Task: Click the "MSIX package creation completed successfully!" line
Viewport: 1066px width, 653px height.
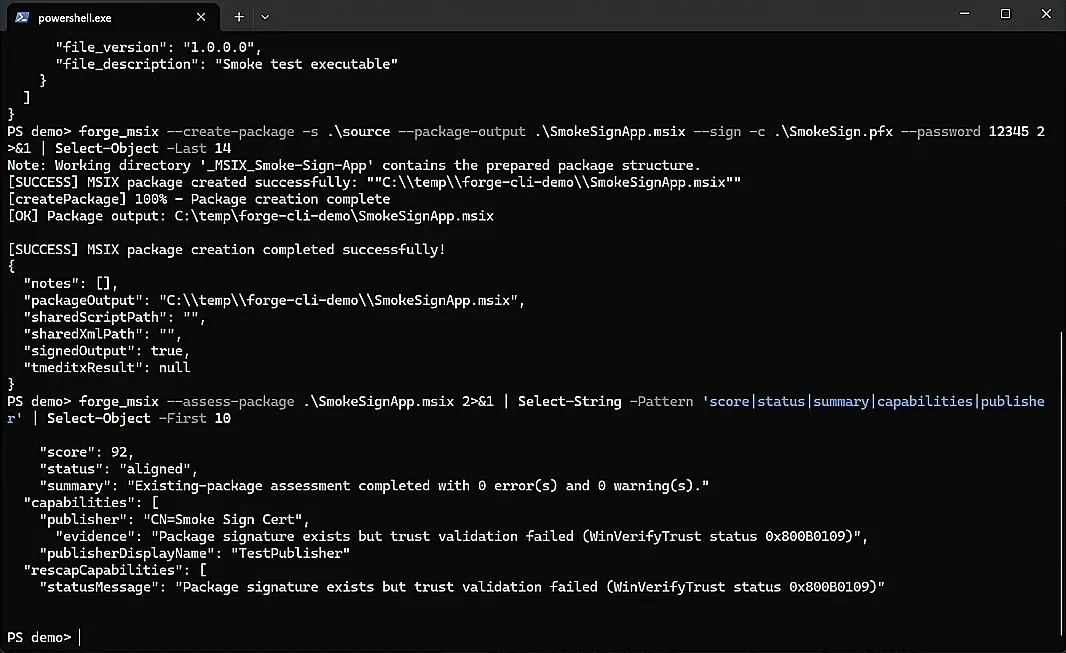Action: (x=226, y=249)
